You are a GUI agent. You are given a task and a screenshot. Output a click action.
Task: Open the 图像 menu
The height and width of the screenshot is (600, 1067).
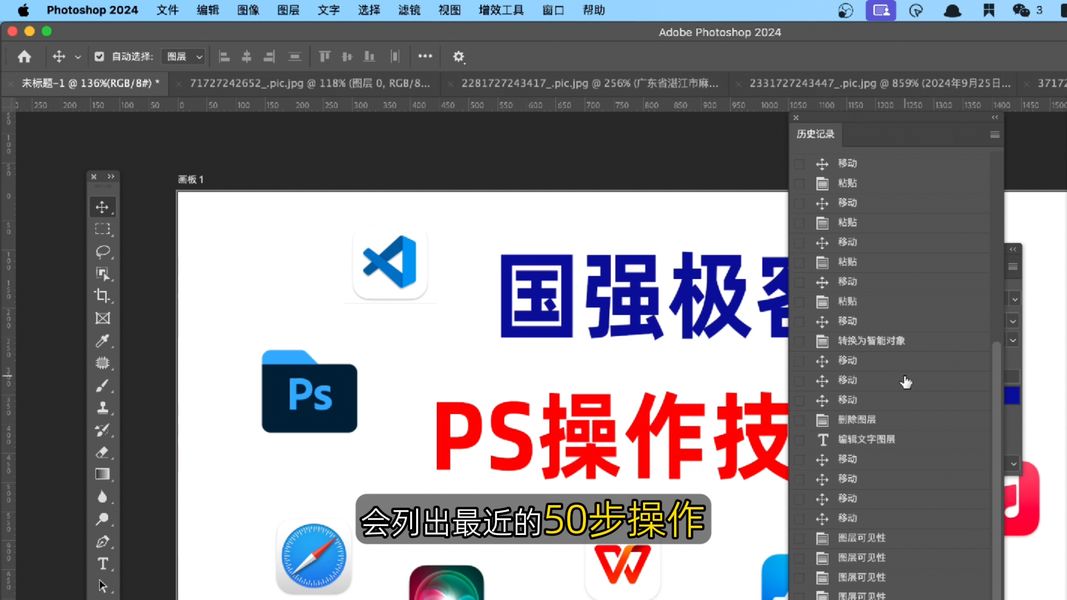(x=248, y=10)
